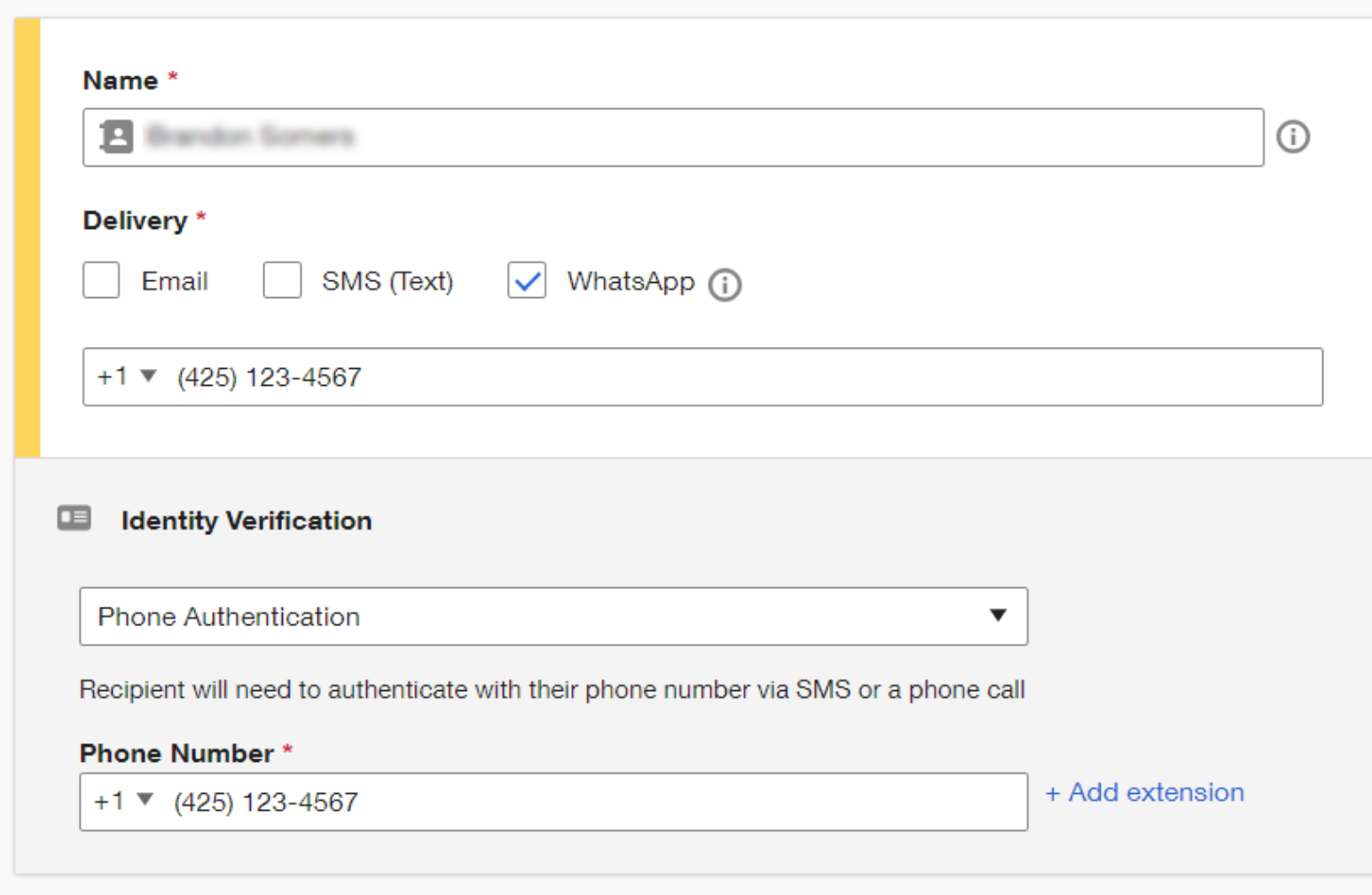The height and width of the screenshot is (895, 1372).
Task: Select the SMS (Text) label
Action: coord(388,281)
